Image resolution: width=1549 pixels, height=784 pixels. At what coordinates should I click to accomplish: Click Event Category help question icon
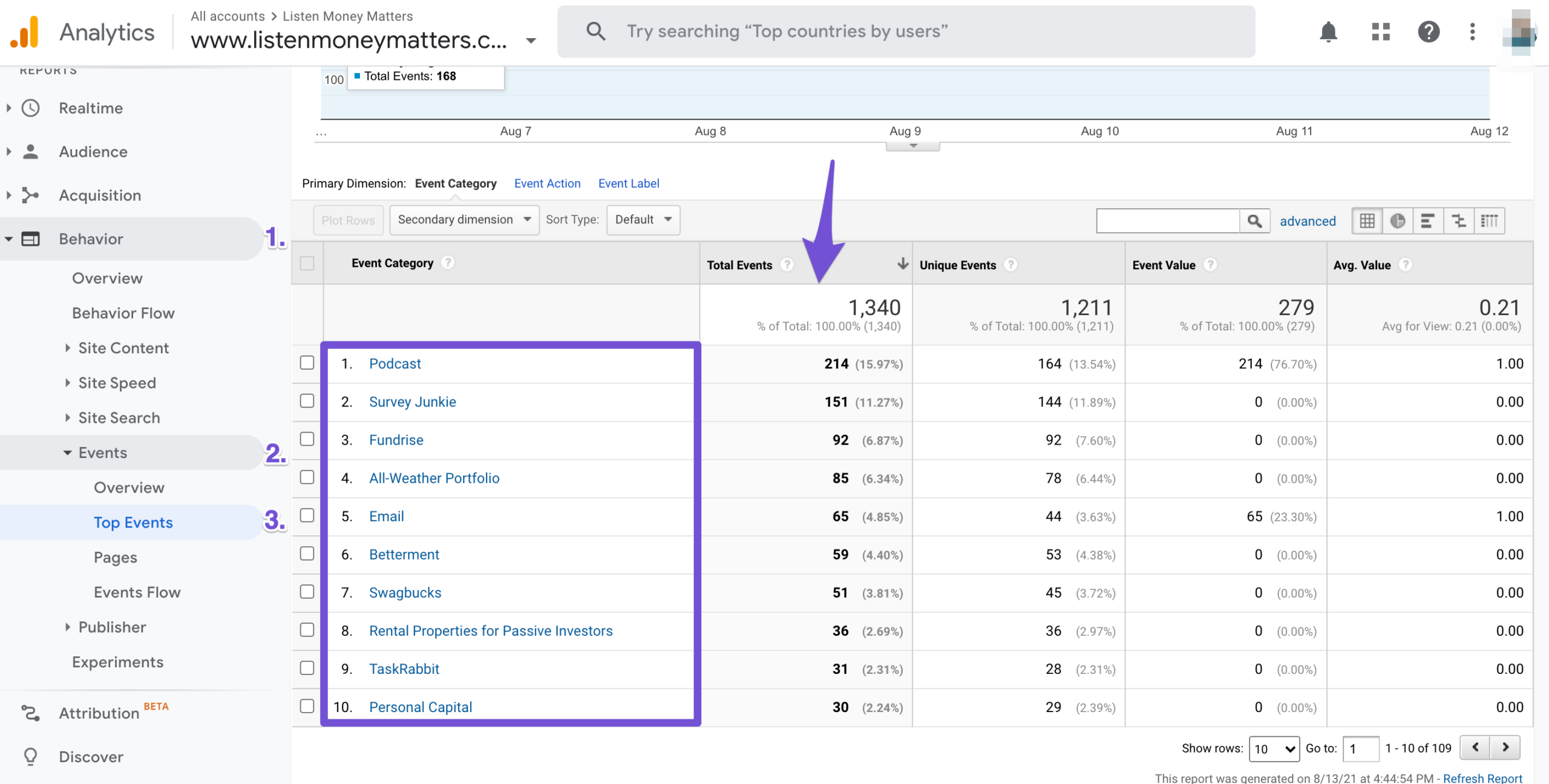coord(448,263)
